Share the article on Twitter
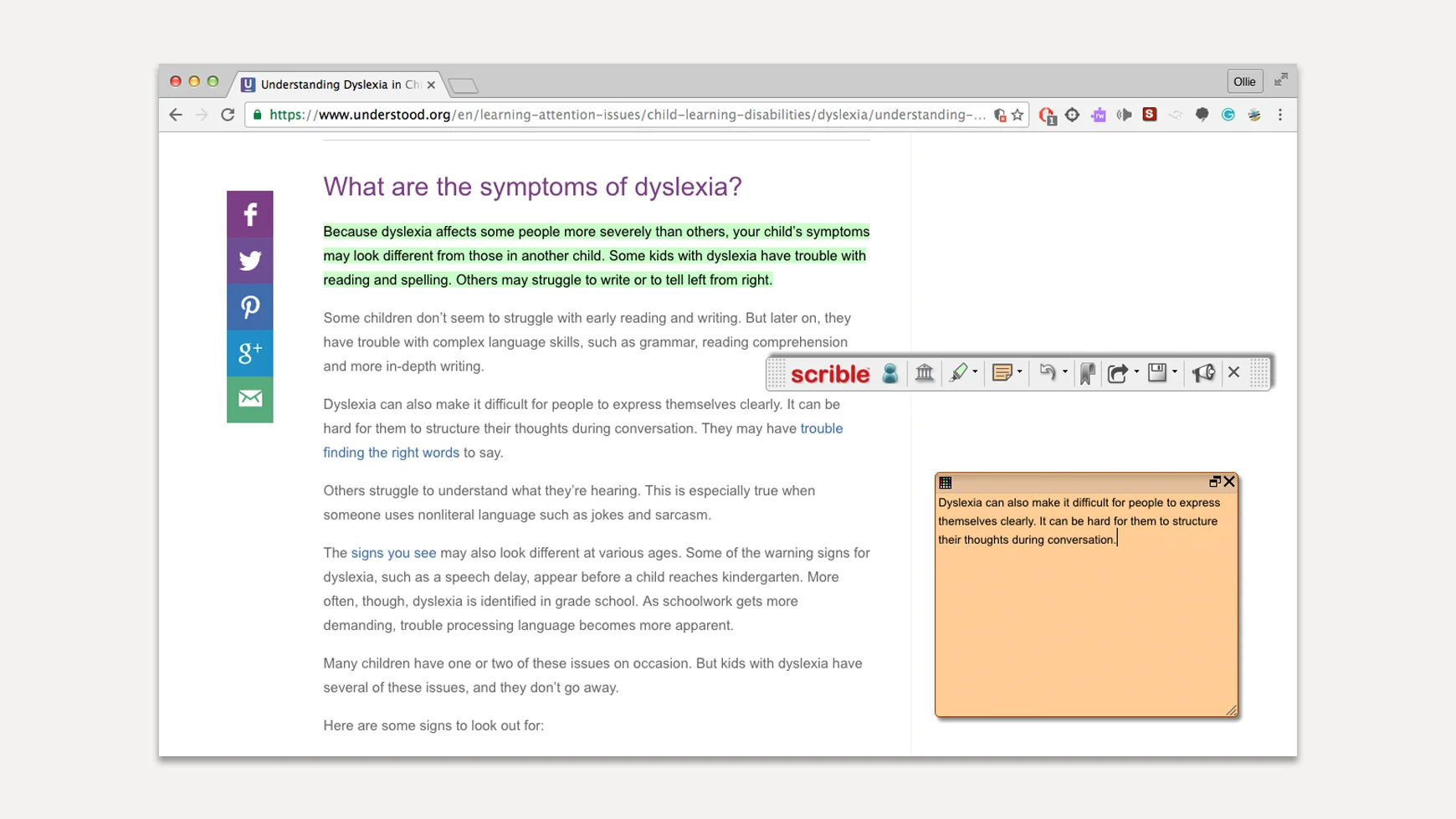The height and width of the screenshot is (819, 1456). point(250,261)
